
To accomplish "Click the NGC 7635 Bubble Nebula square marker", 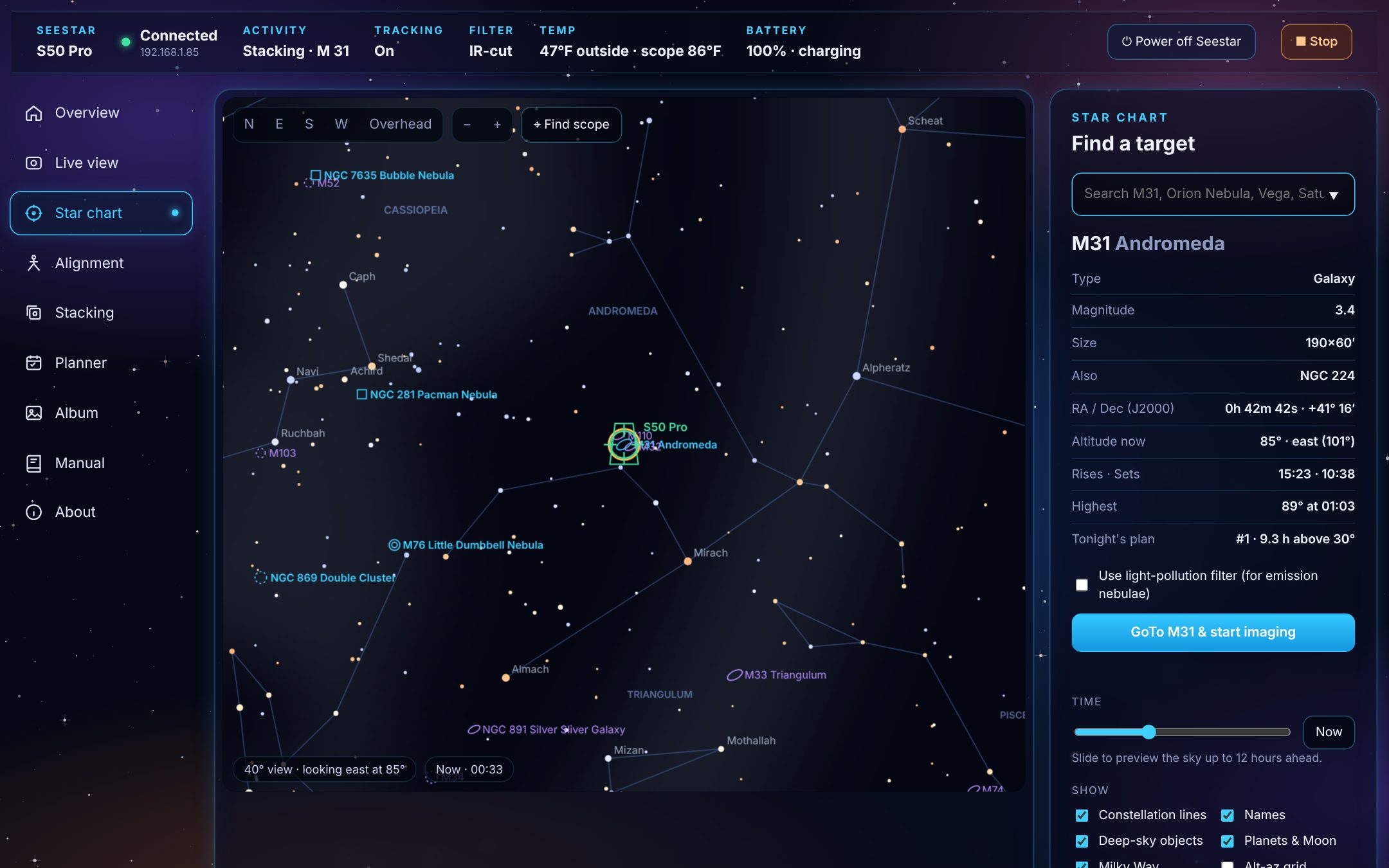I will [316, 175].
